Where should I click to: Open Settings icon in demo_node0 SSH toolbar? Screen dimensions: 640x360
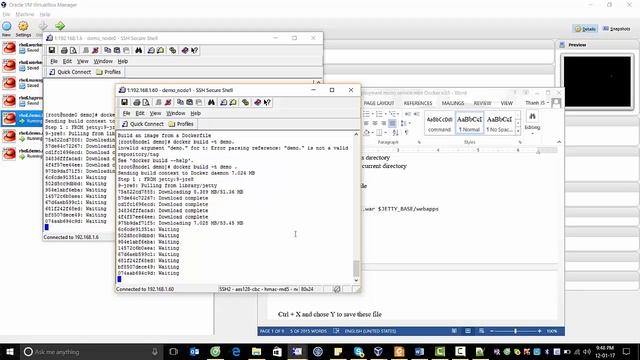pos(173,50)
